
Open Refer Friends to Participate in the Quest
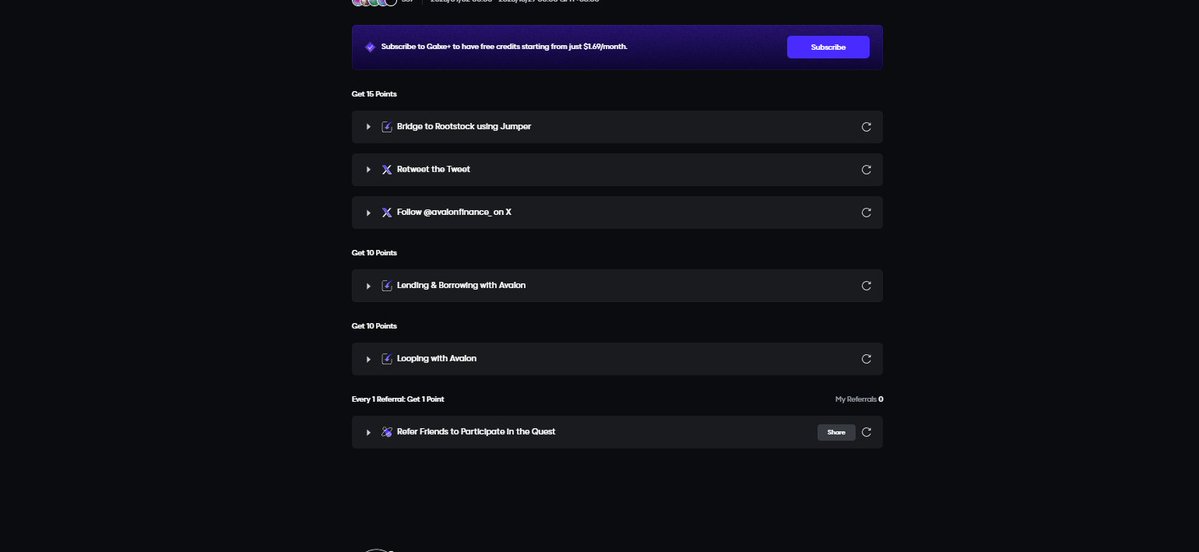click(x=475, y=432)
